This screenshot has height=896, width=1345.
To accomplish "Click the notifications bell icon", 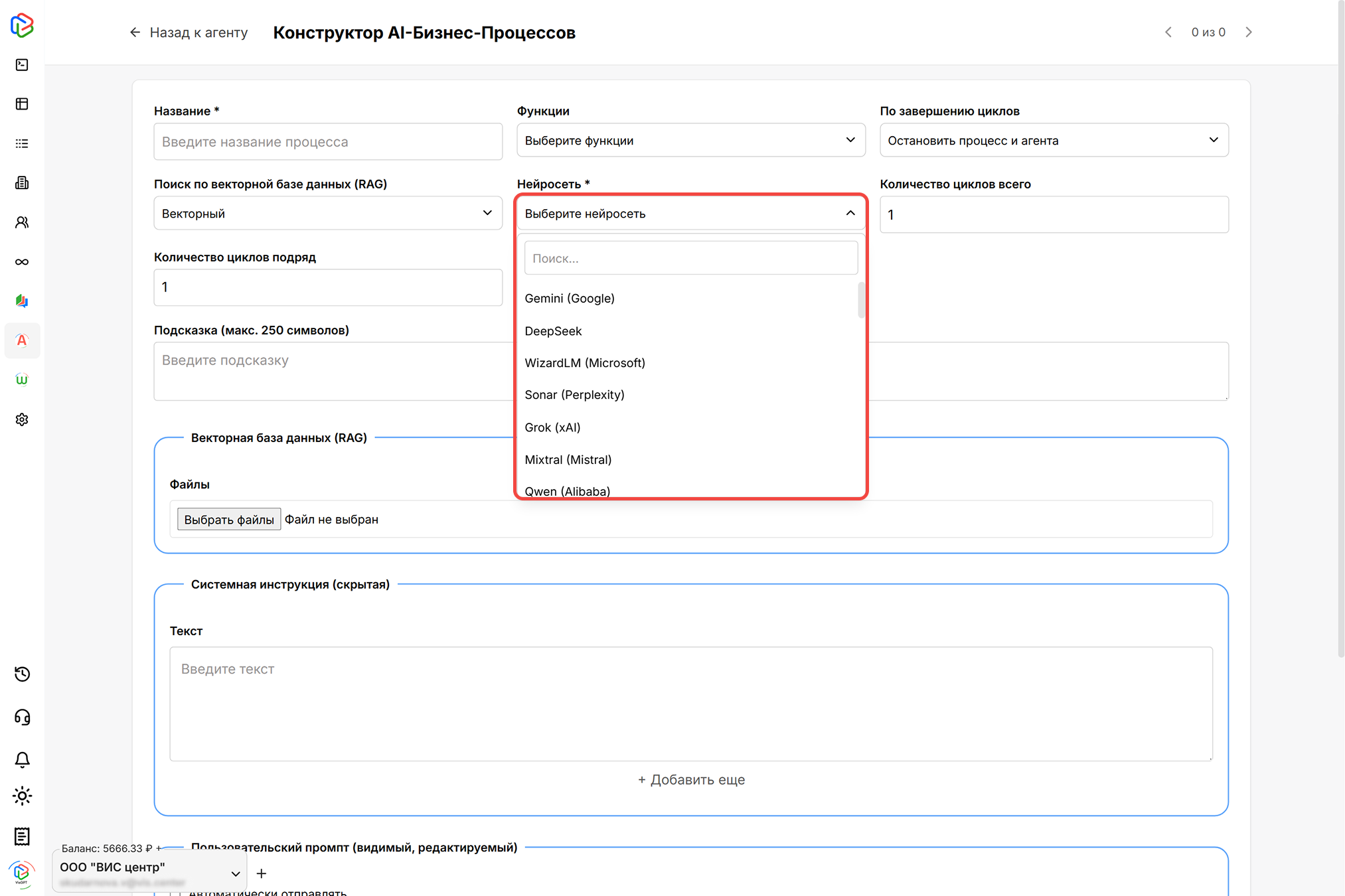I will click(x=22, y=759).
